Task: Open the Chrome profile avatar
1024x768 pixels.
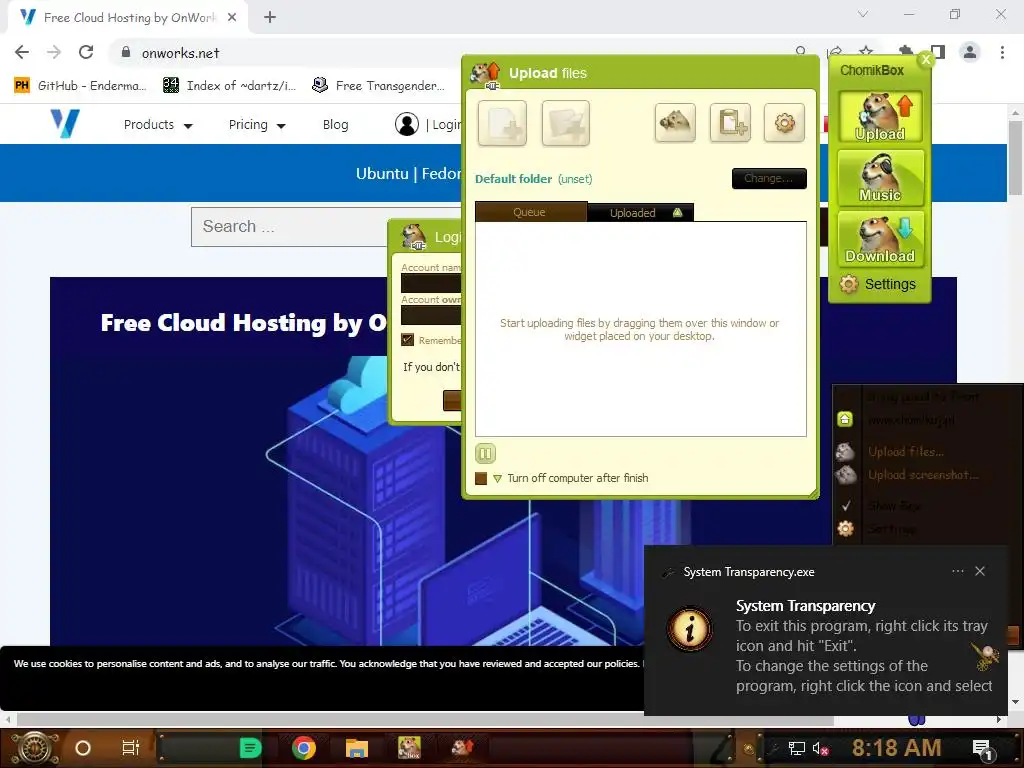Action: tap(970, 52)
